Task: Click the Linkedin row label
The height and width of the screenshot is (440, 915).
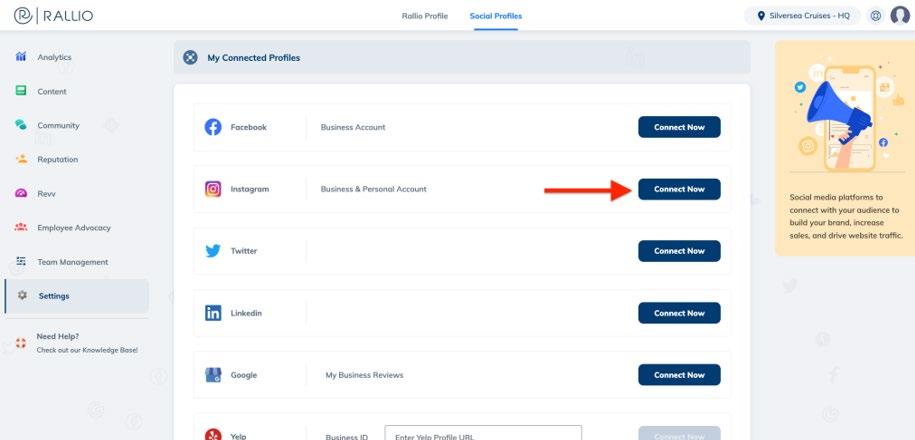Action: click(246, 313)
